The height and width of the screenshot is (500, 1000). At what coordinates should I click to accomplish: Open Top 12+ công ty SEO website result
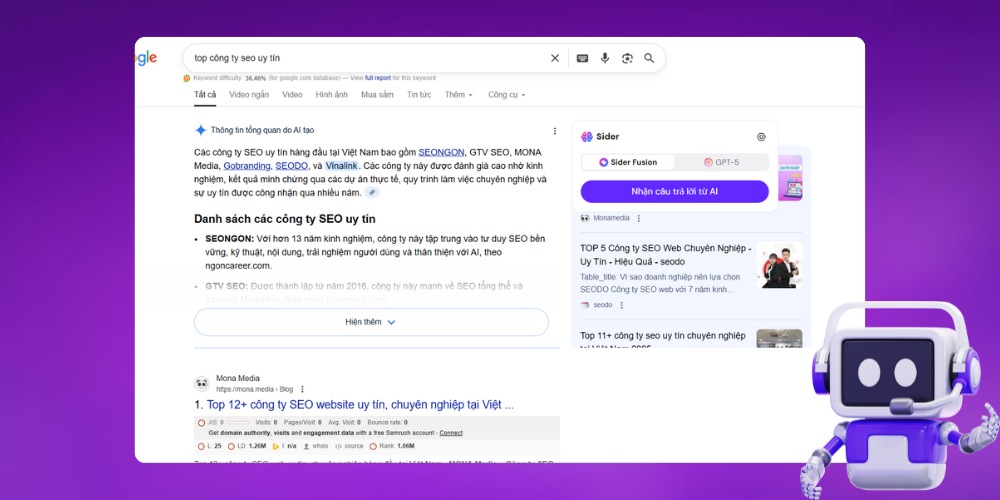(360, 404)
